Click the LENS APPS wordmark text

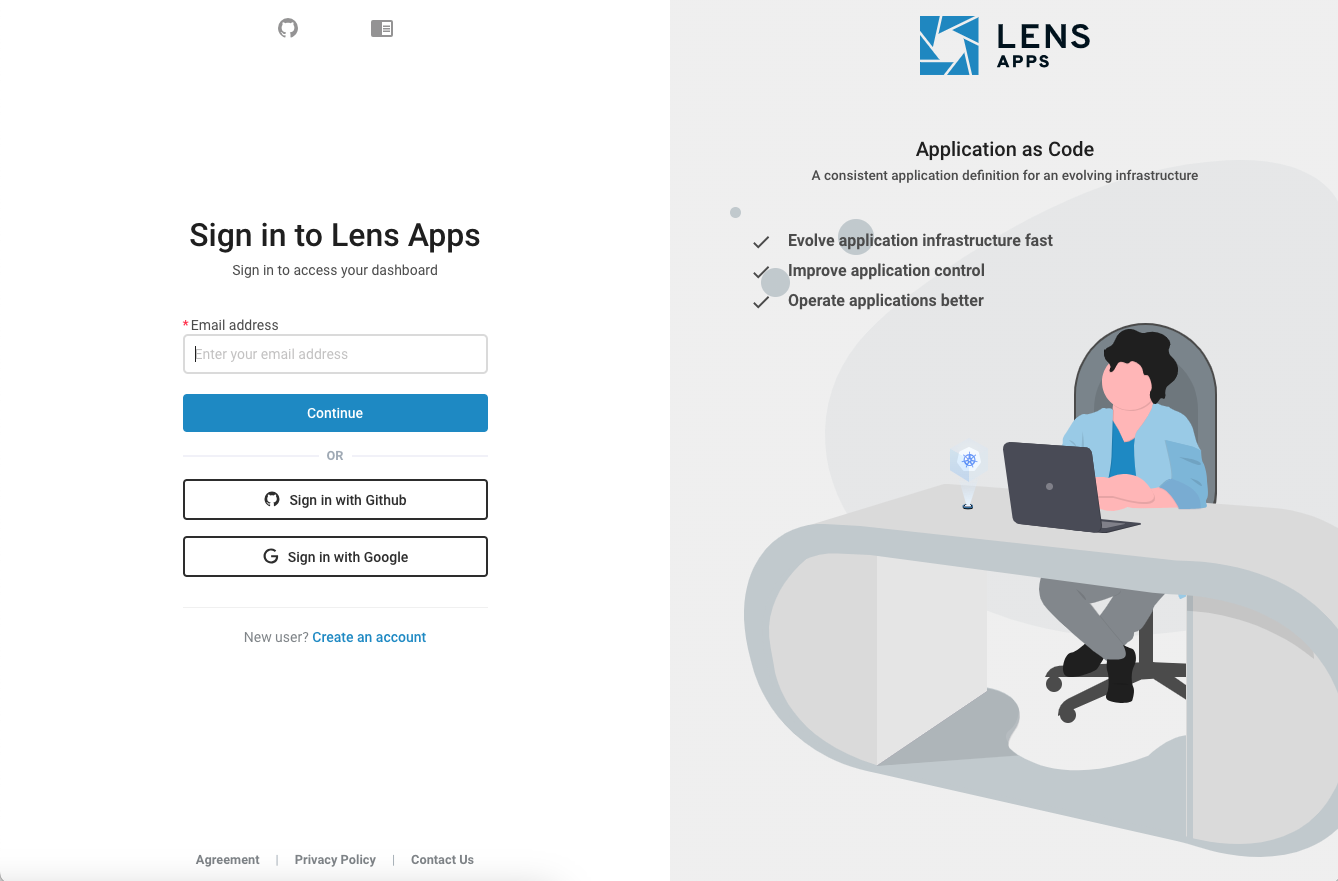click(x=1043, y=45)
